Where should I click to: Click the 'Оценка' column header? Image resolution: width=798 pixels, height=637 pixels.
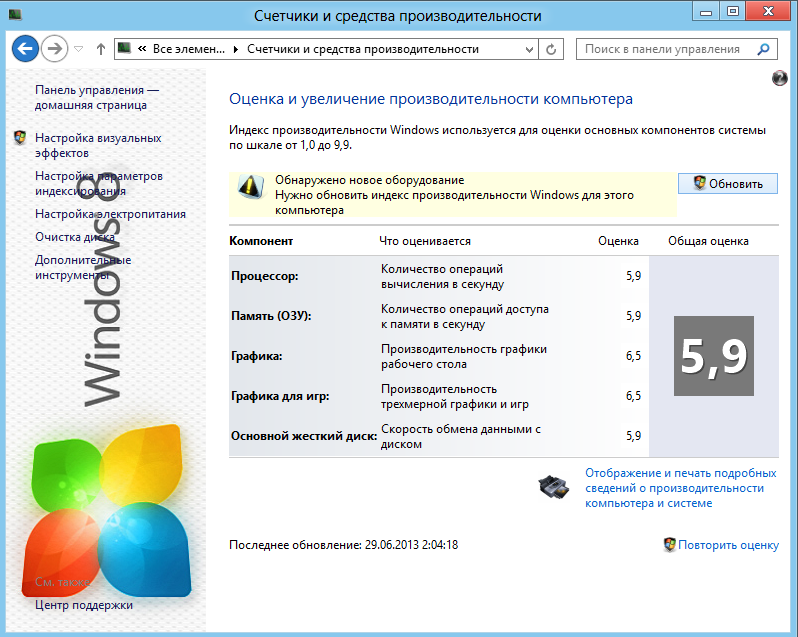pos(618,241)
